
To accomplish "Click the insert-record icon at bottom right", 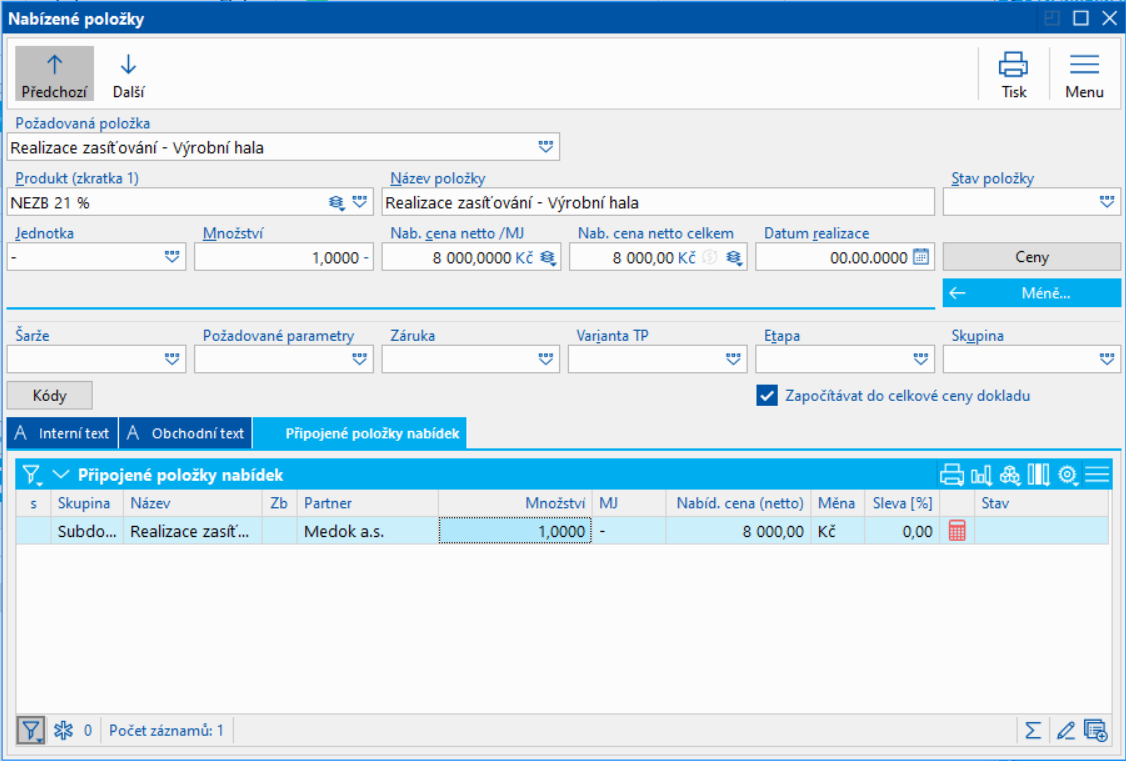I will point(1096,731).
